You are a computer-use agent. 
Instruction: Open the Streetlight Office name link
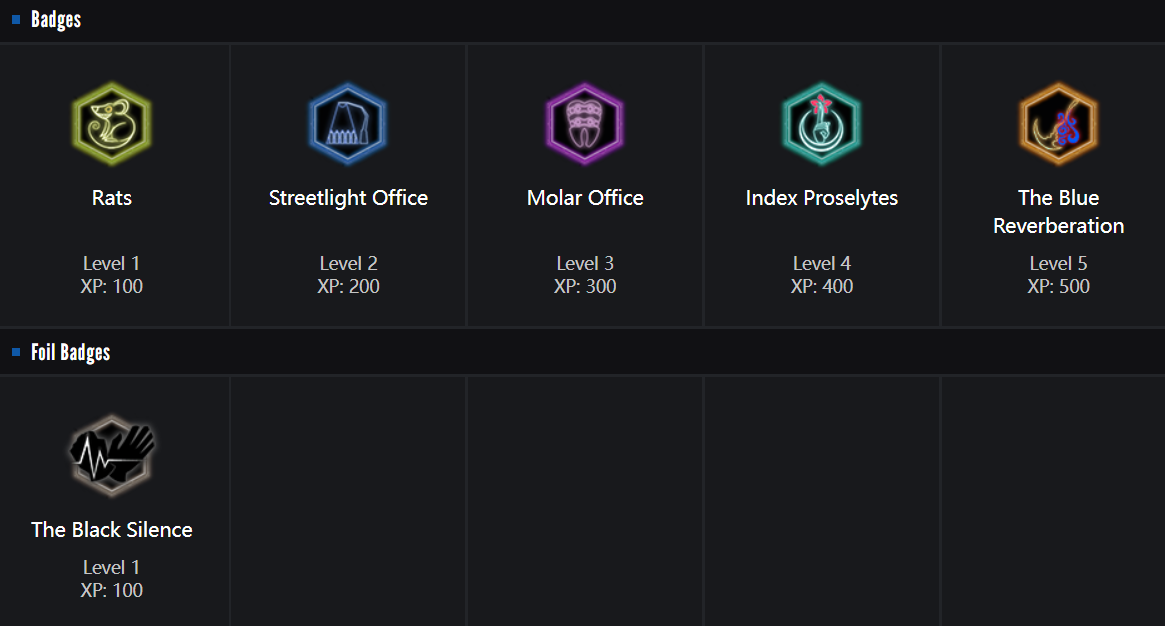pyautogui.click(x=348, y=198)
